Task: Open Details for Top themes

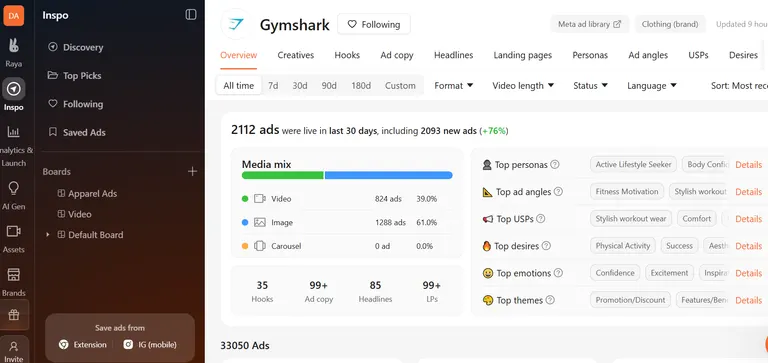Action: [748, 300]
